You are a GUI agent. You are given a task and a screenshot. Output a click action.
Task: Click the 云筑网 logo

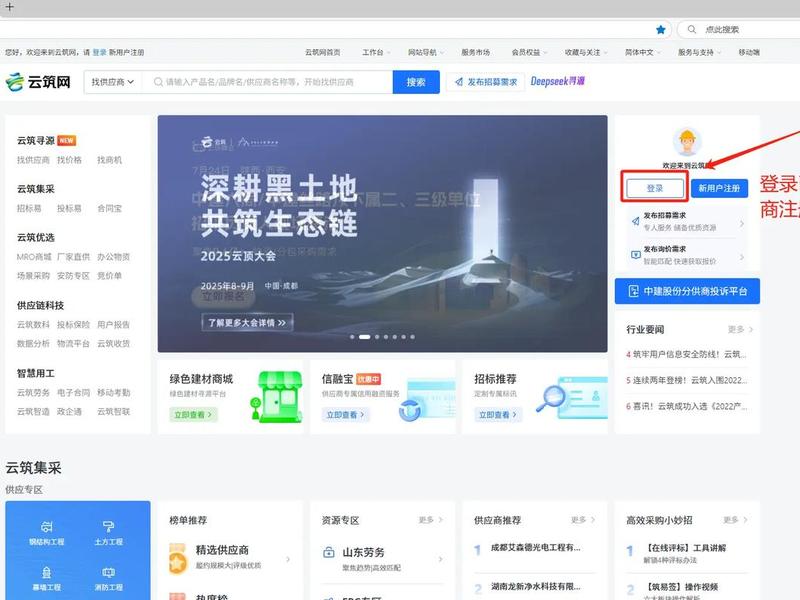38,82
